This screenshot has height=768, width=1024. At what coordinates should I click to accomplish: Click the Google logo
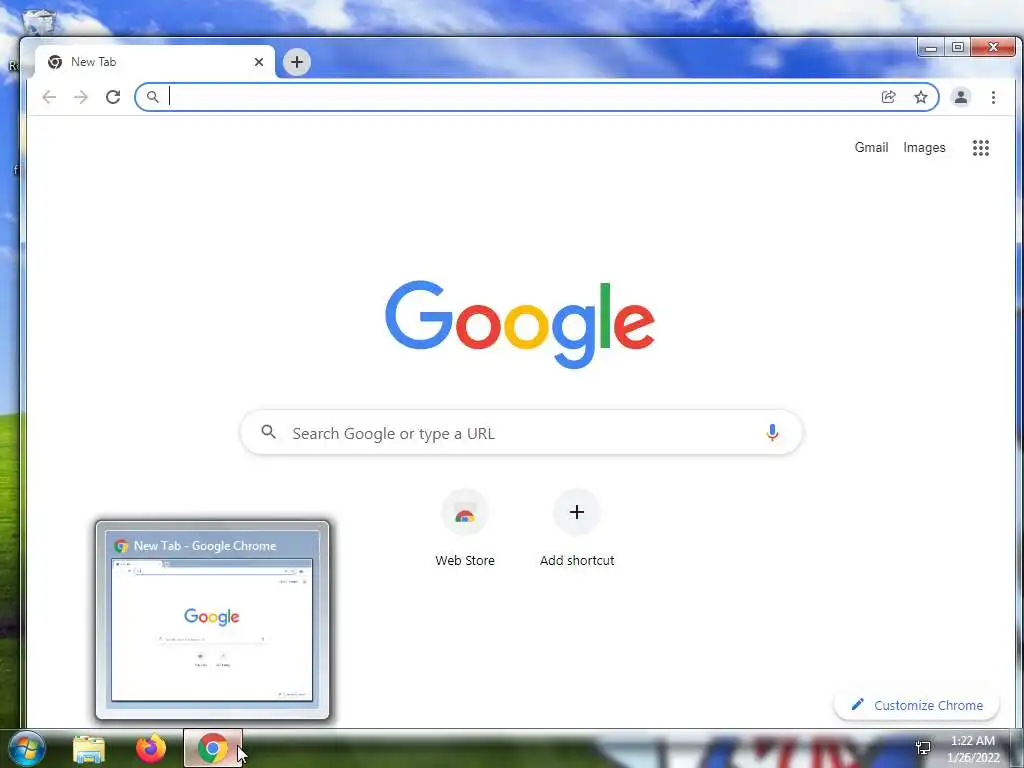(520, 325)
